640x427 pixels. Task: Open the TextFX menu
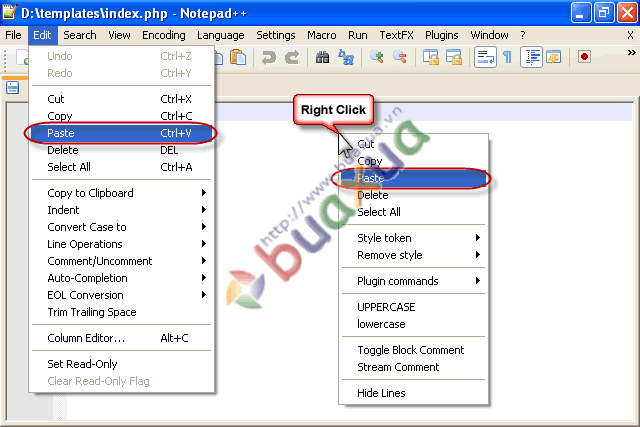tap(396, 35)
